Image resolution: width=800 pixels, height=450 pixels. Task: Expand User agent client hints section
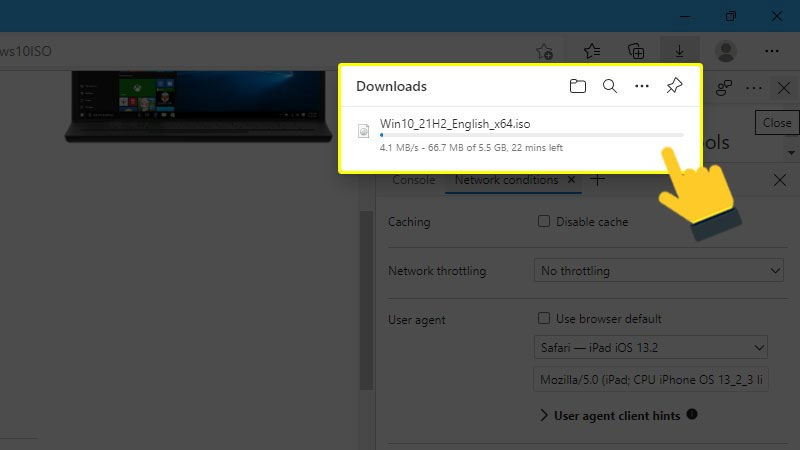coord(544,415)
